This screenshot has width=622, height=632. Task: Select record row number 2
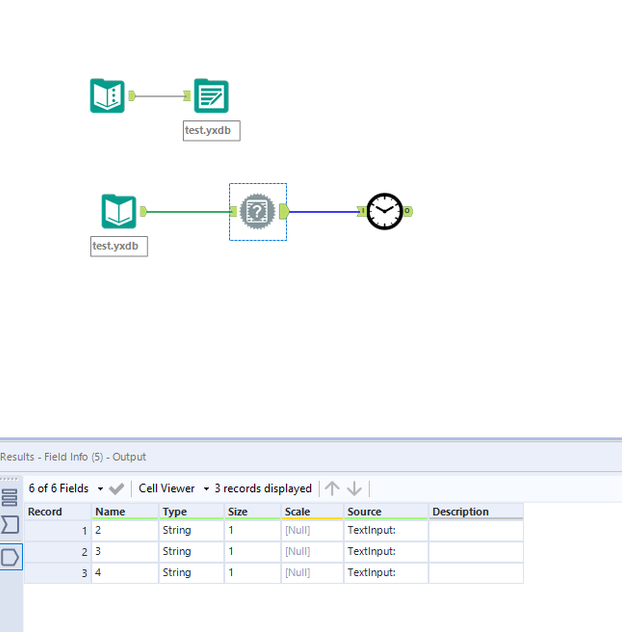(x=58, y=551)
